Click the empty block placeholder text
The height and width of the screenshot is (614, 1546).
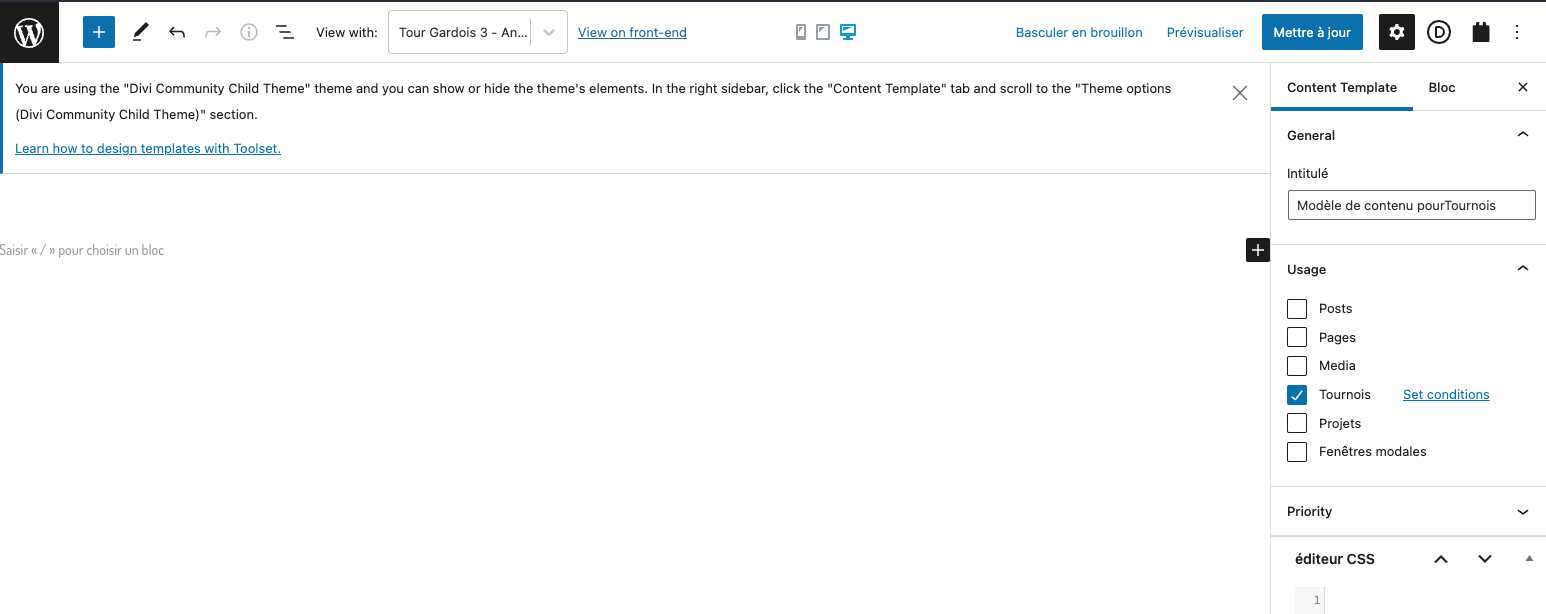click(x=82, y=250)
